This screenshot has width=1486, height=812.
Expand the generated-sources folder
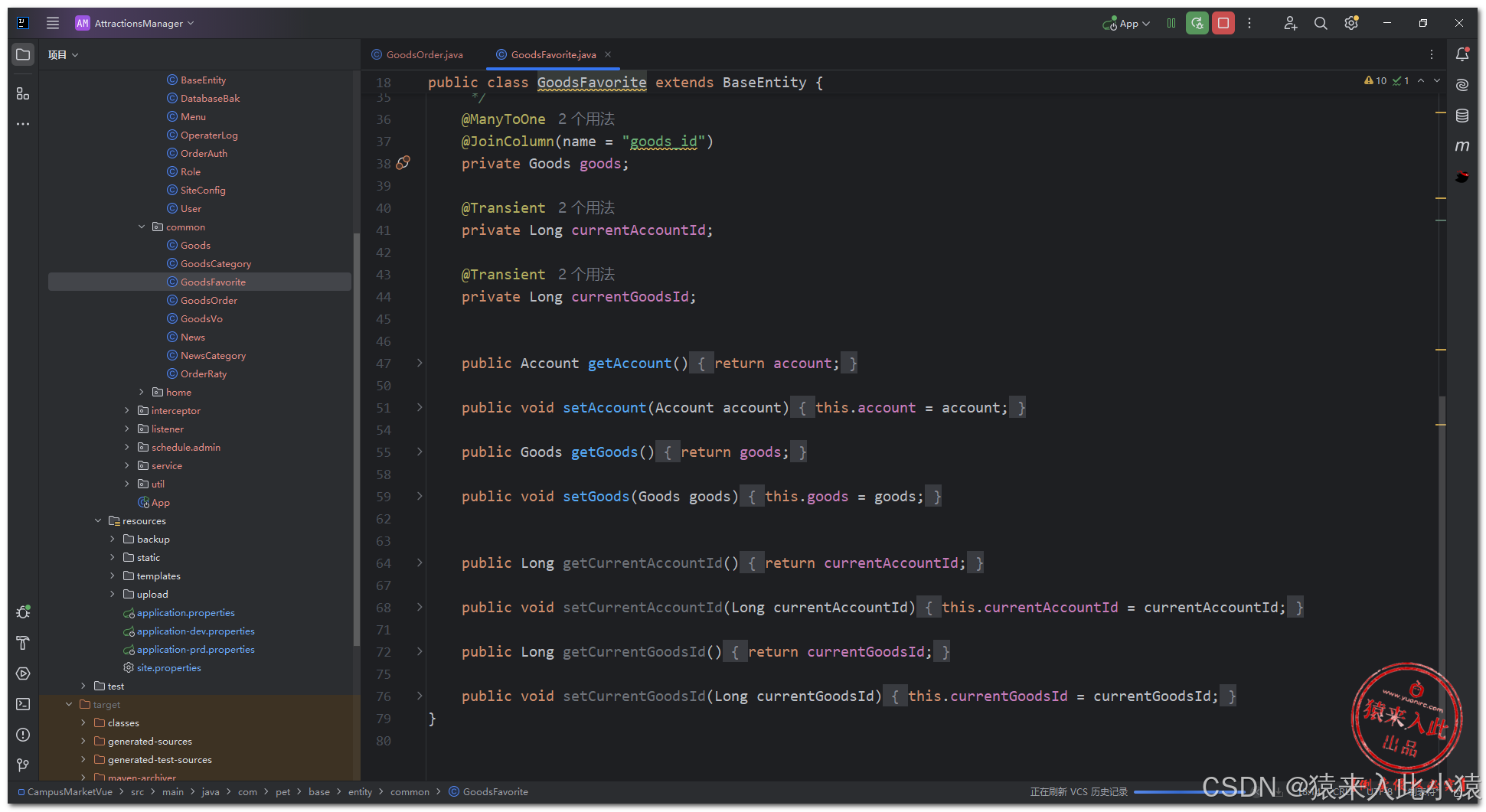(x=83, y=741)
